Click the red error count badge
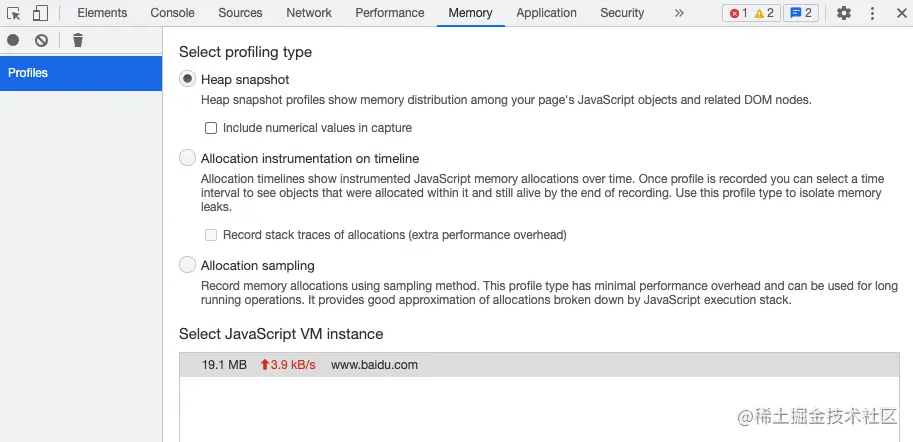This screenshot has width=913, height=442. (738, 13)
